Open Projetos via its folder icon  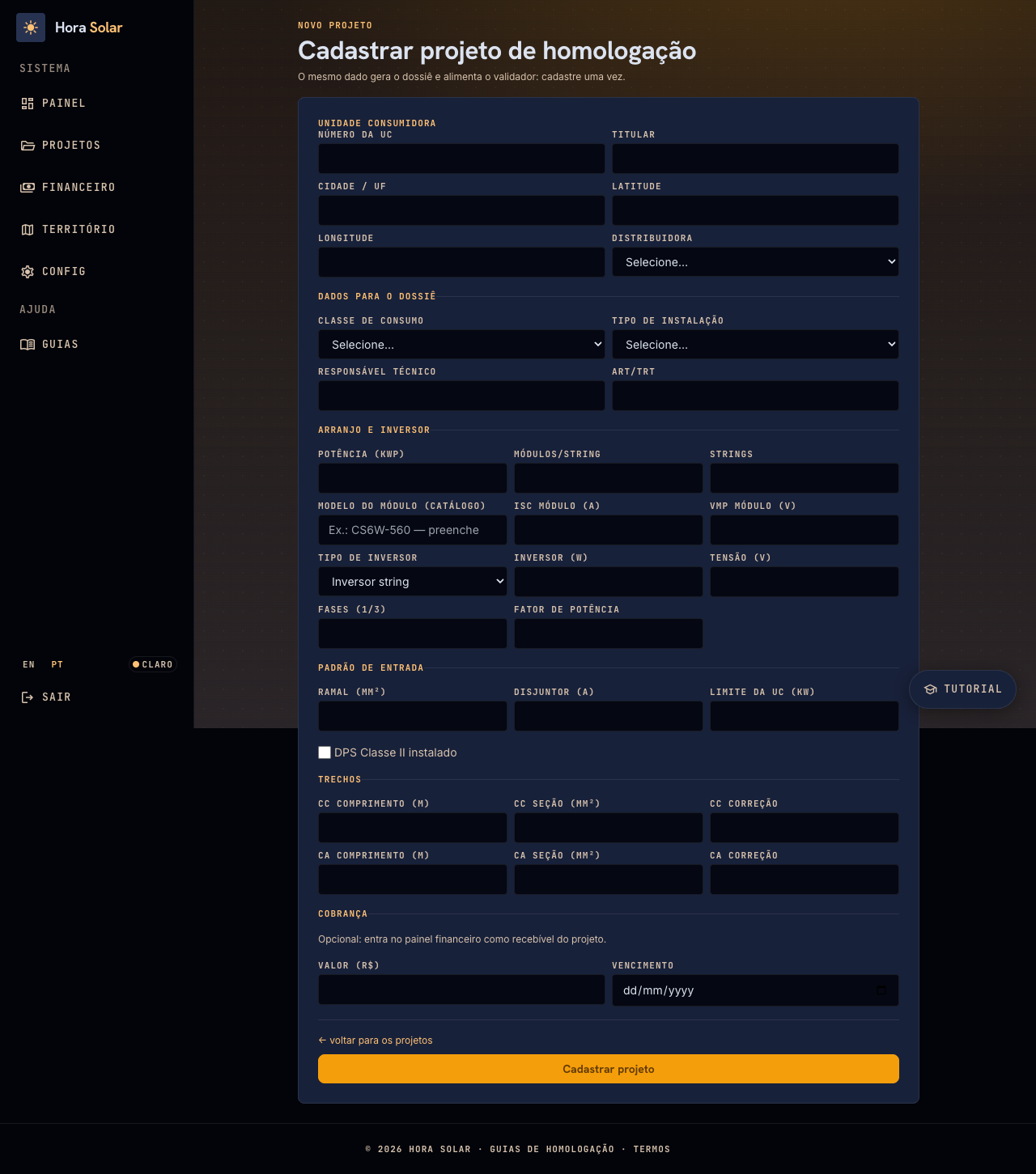tap(28, 146)
